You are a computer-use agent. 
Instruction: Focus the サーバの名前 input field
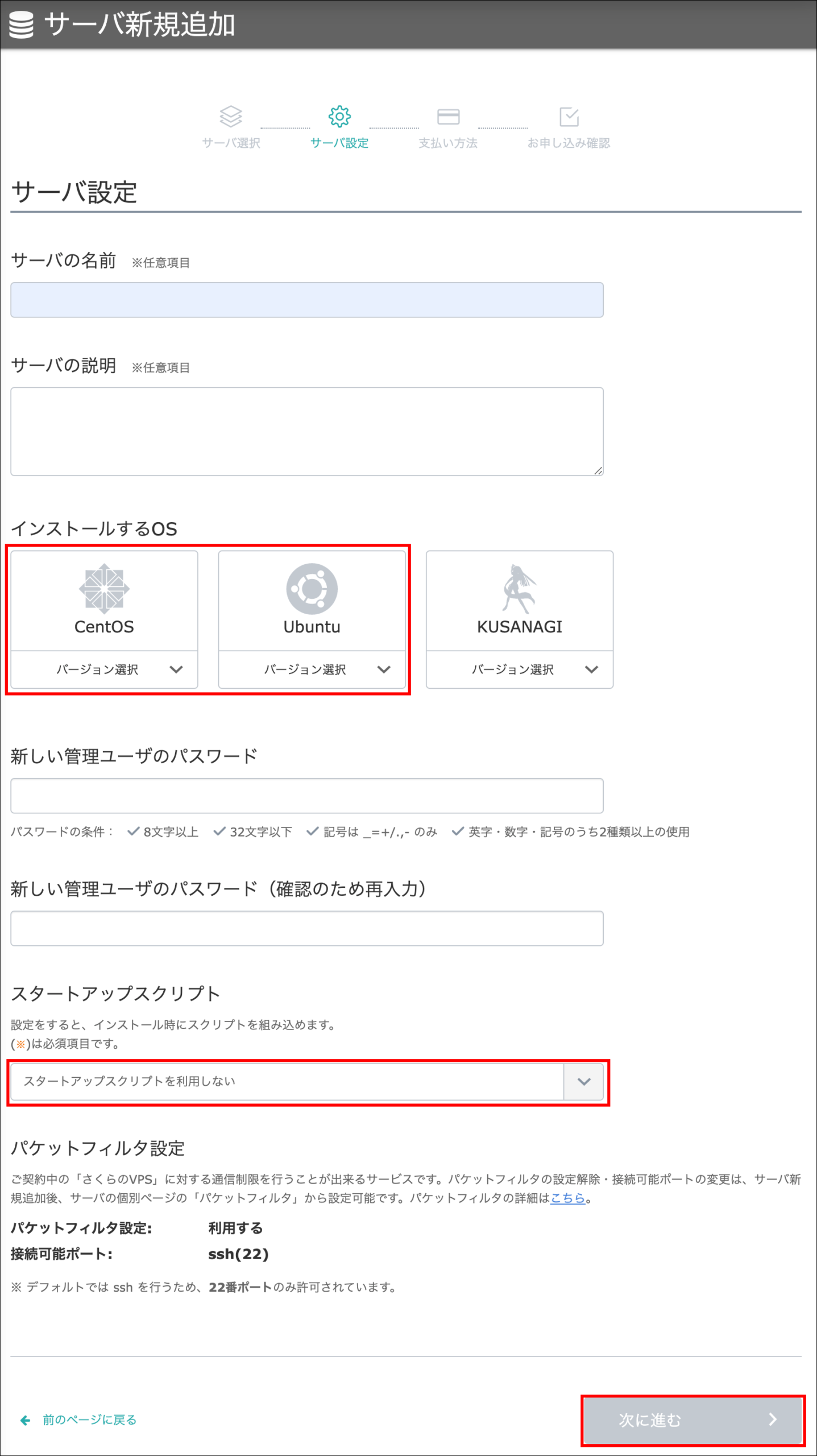pyautogui.click(x=307, y=300)
